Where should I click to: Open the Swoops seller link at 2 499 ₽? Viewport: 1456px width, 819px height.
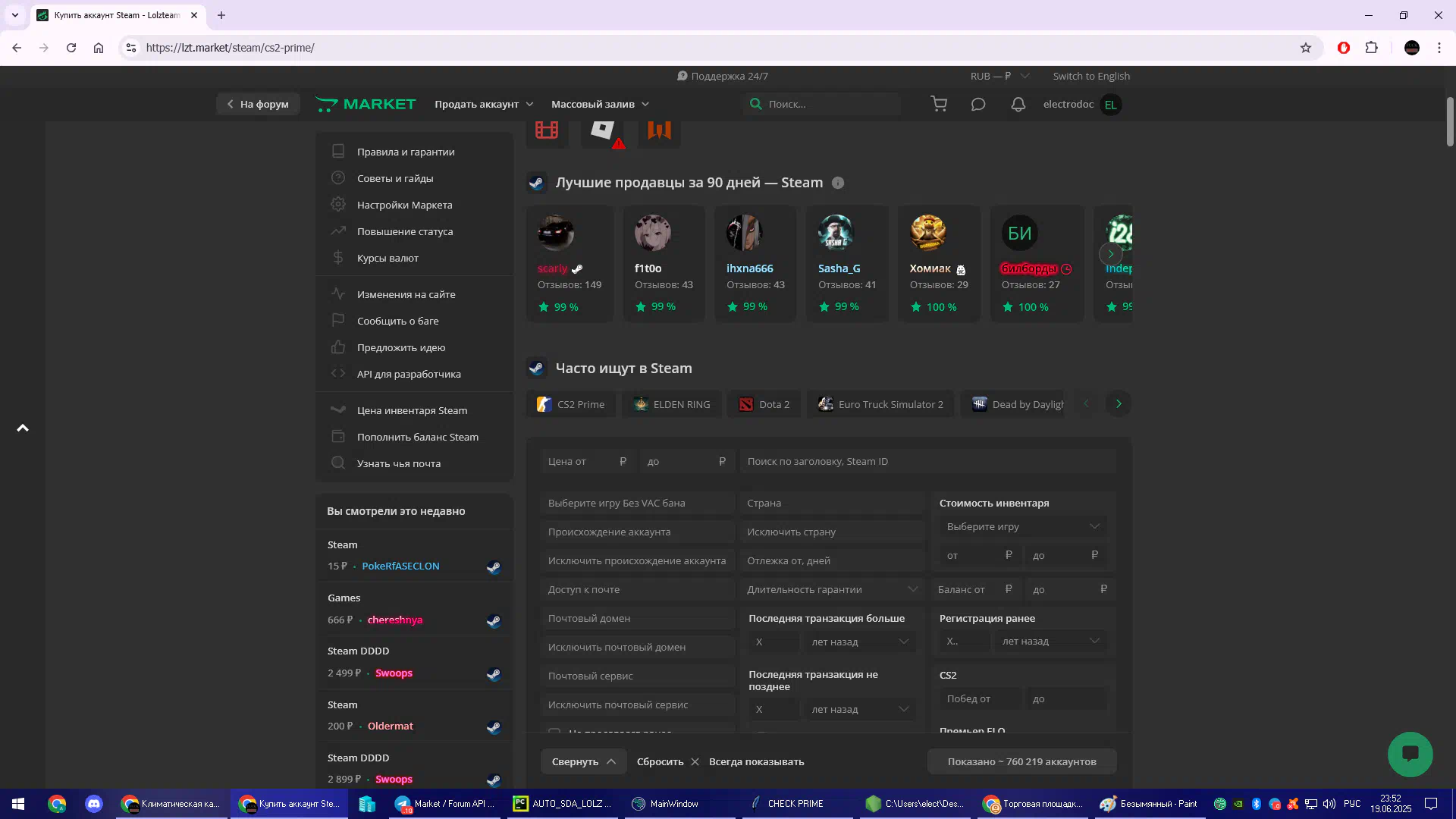394,673
